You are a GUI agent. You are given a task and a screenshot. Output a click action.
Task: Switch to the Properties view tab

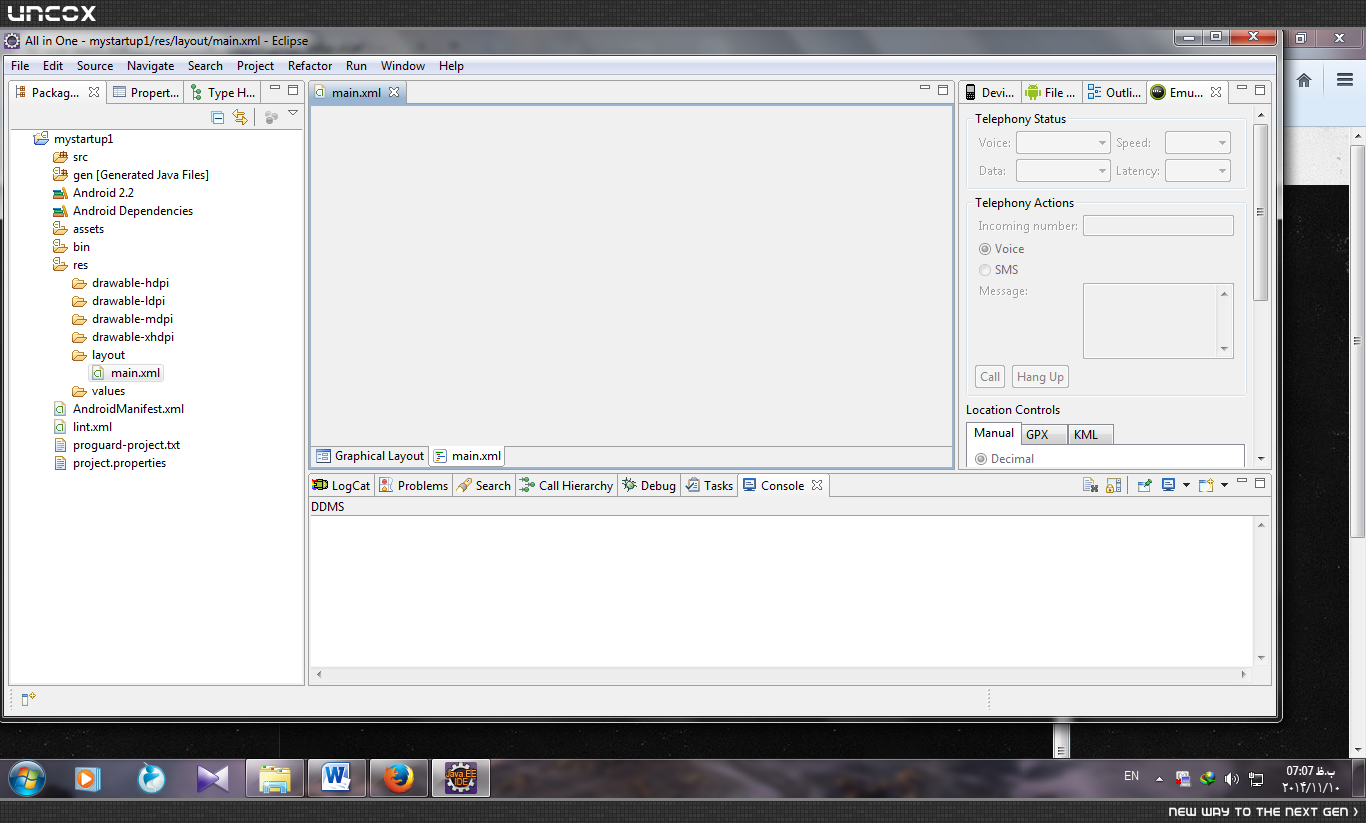pyautogui.click(x=146, y=93)
